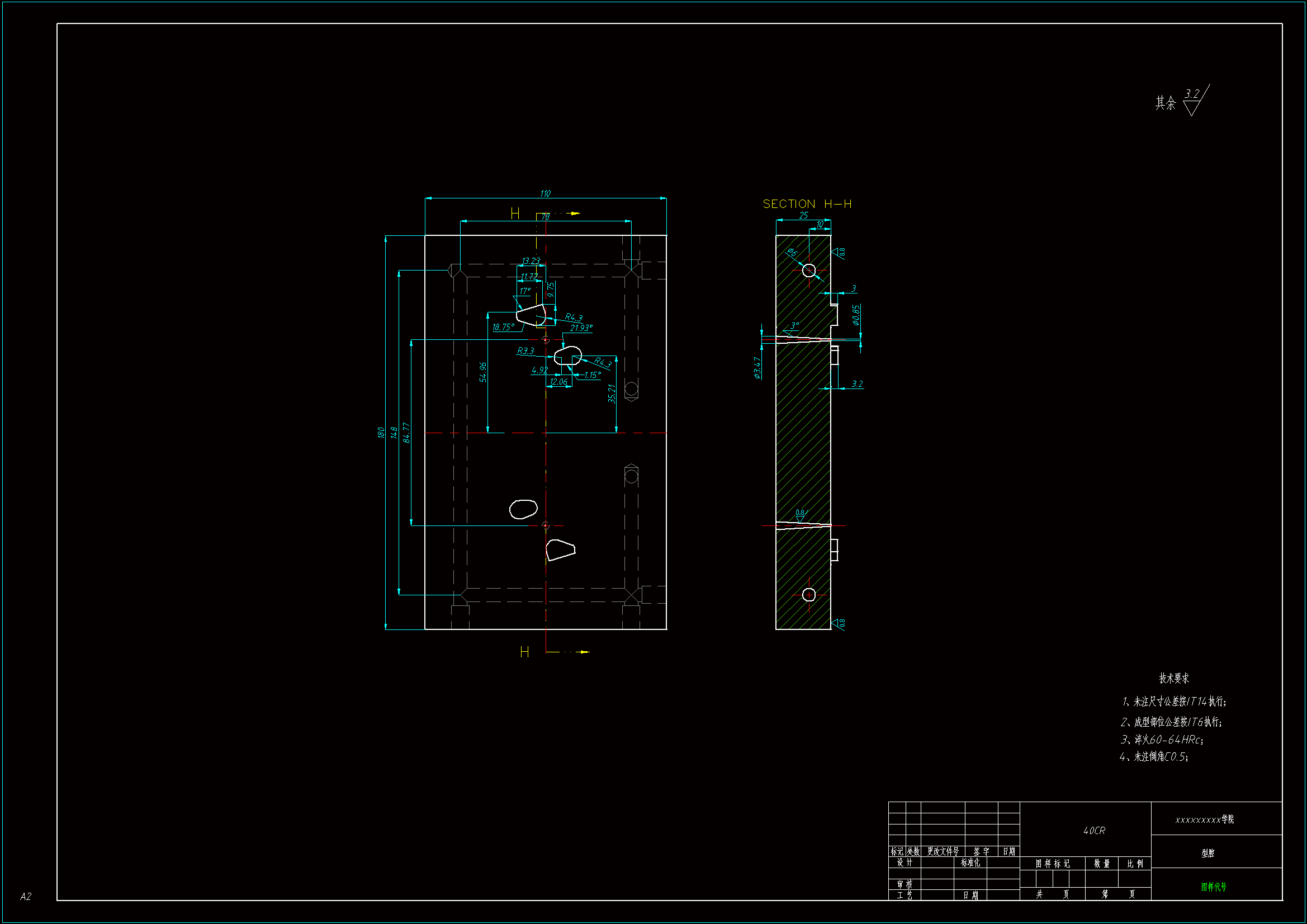Click the 25 thickness dimension in section view

(x=803, y=215)
